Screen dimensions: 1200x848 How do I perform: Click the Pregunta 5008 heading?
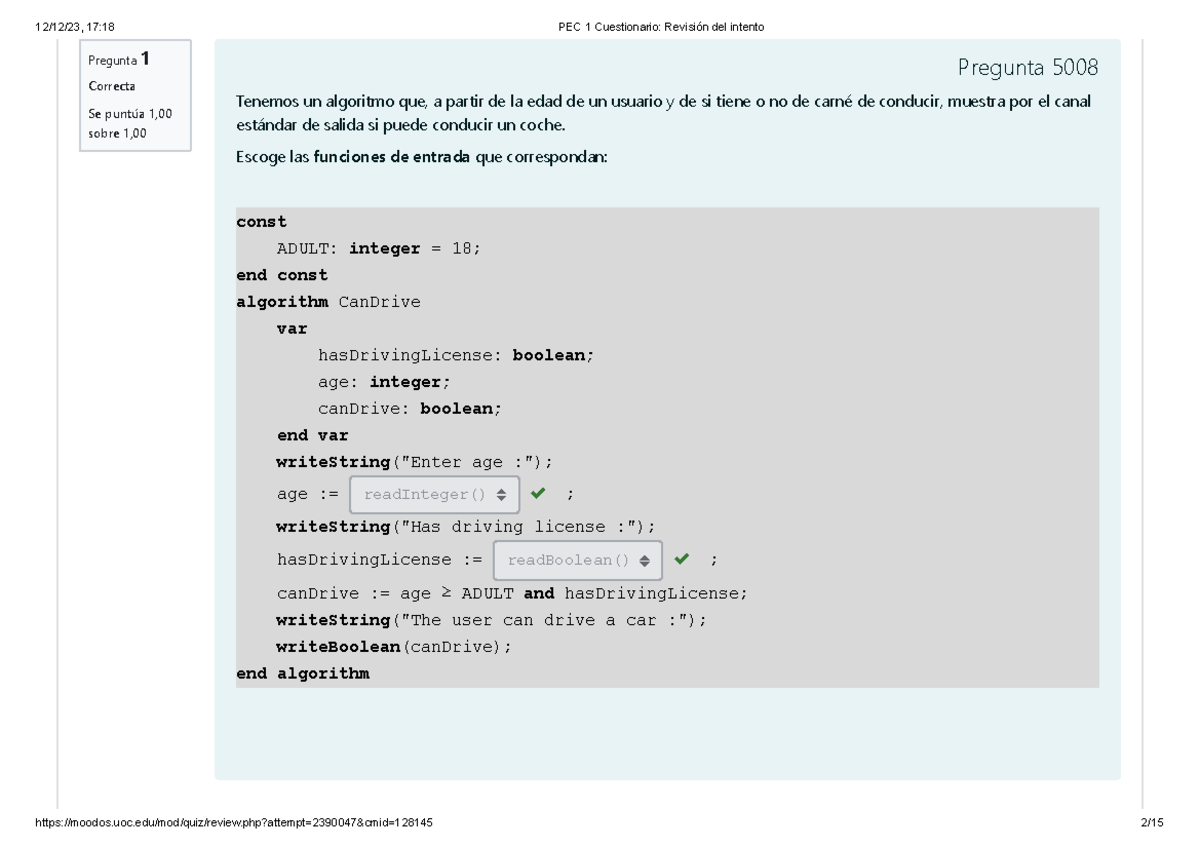click(x=1028, y=66)
